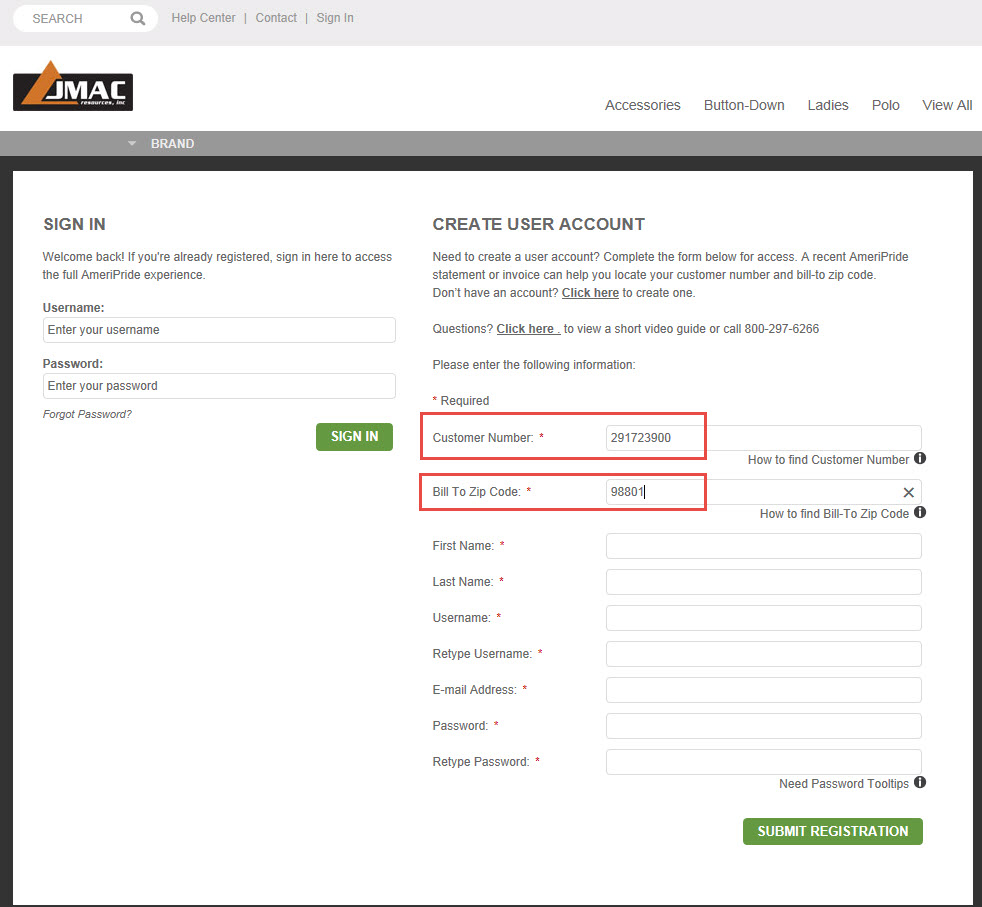This screenshot has width=982, height=907.
Task: Open the Accessories menu
Action: [642, 105]
